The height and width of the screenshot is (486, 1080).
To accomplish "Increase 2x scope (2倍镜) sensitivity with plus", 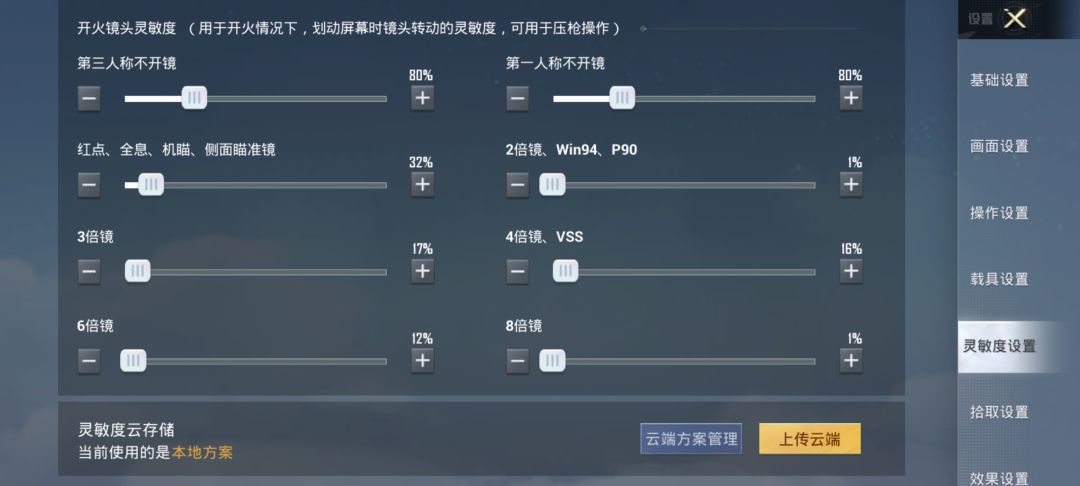I will pos(850,184).
